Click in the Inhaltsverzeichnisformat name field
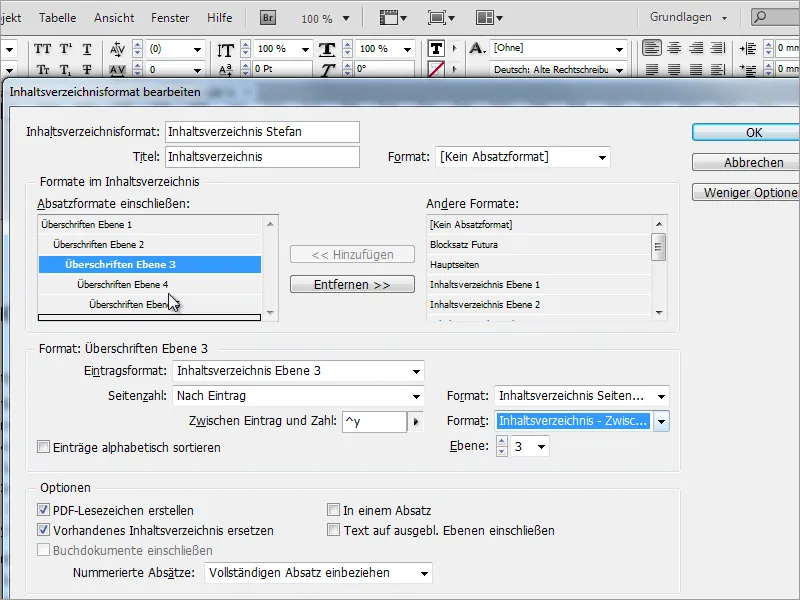The width and height of the screenshot is (800, 600). 262,132
